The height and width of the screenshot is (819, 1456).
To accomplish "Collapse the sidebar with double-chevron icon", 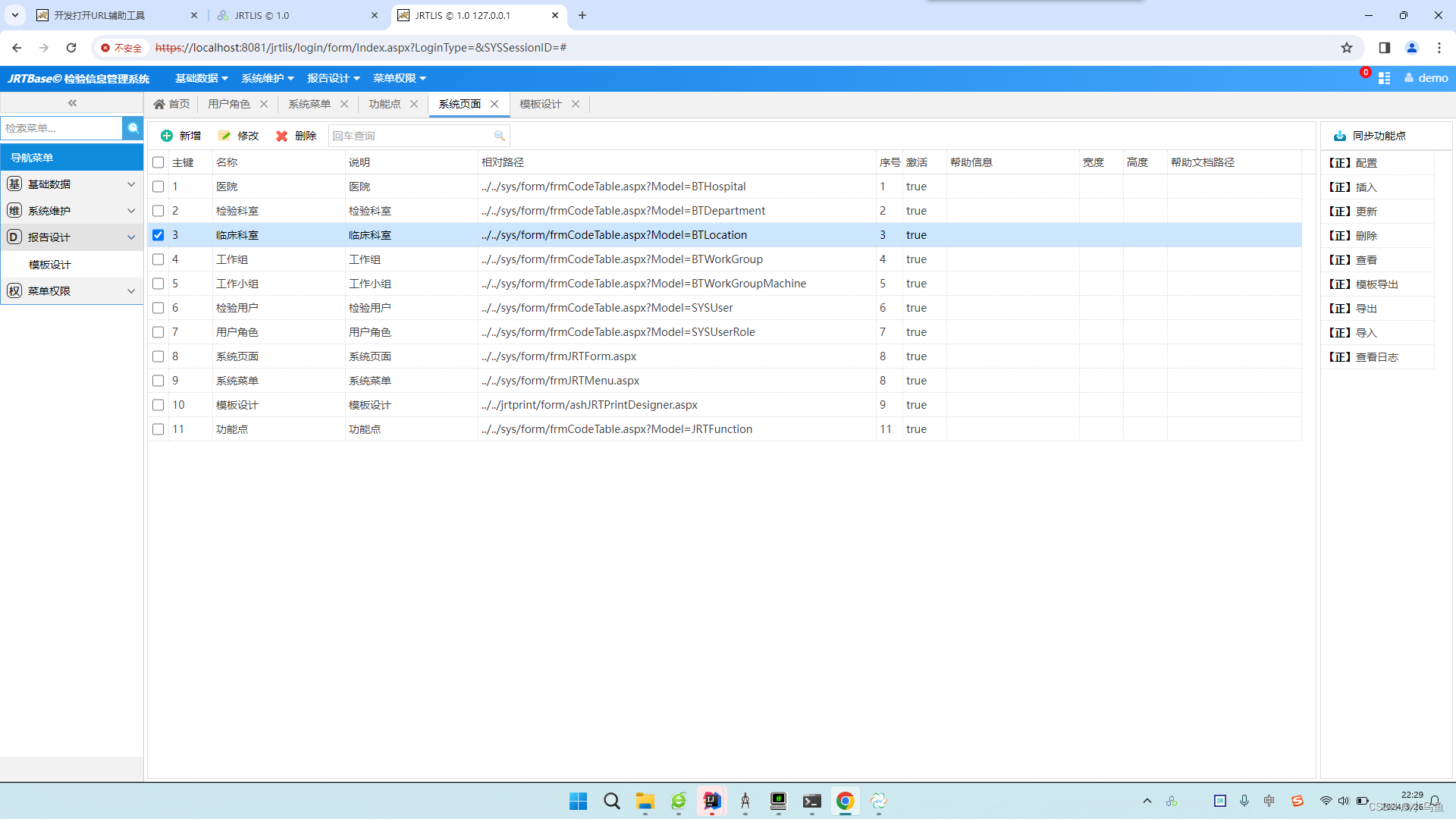I will click(x=72, y=103).
